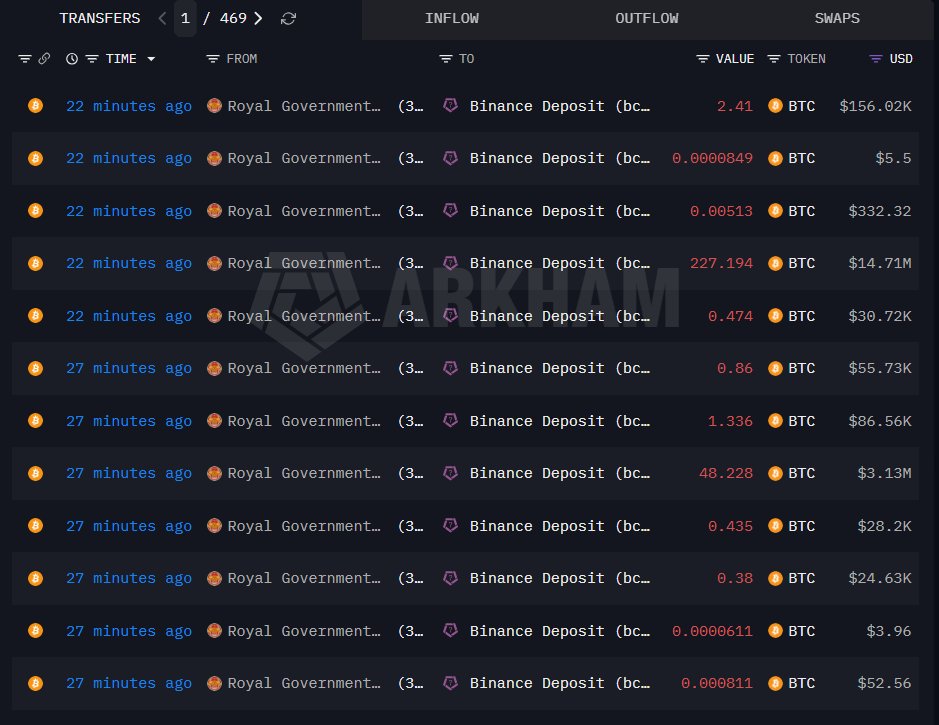Click Bitcoin chain icon in the $5.5 row

click(35, 158)
